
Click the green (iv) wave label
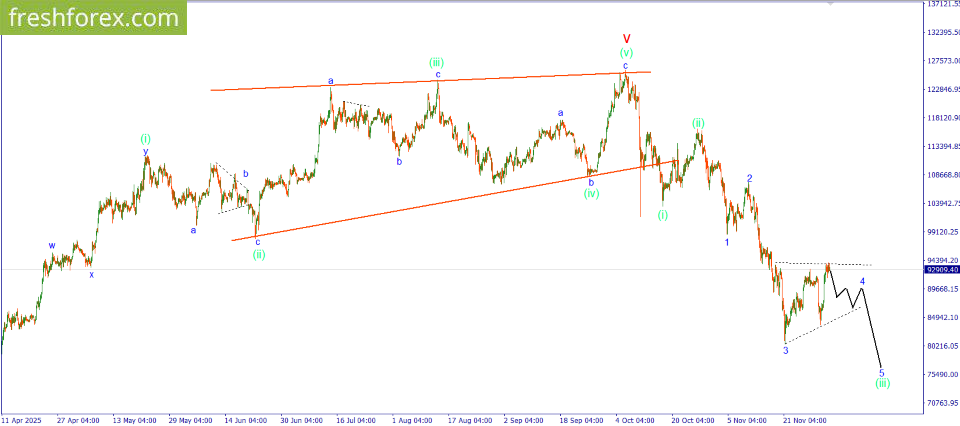592,194
